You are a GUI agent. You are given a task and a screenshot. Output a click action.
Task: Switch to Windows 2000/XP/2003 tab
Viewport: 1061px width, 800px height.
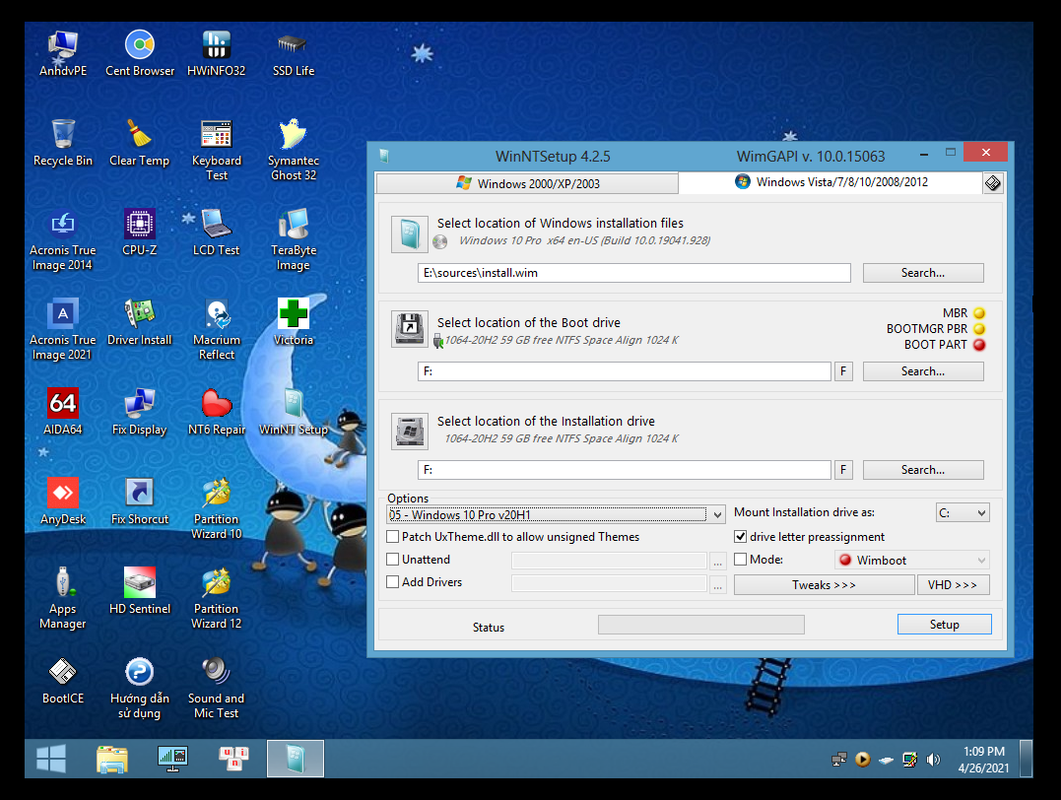(527, 183)
